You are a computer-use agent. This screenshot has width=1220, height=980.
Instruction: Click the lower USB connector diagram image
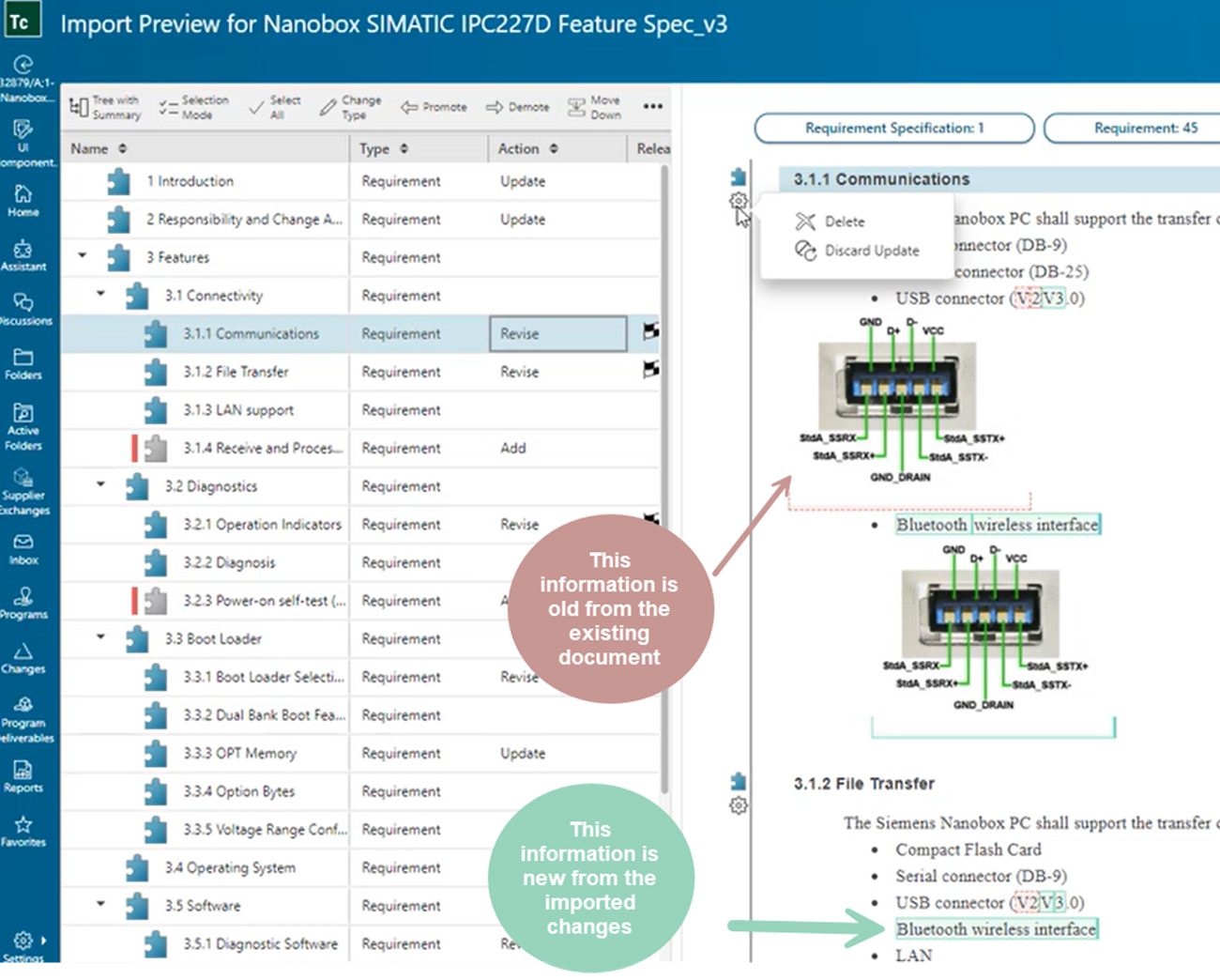(x=984, y=628)
